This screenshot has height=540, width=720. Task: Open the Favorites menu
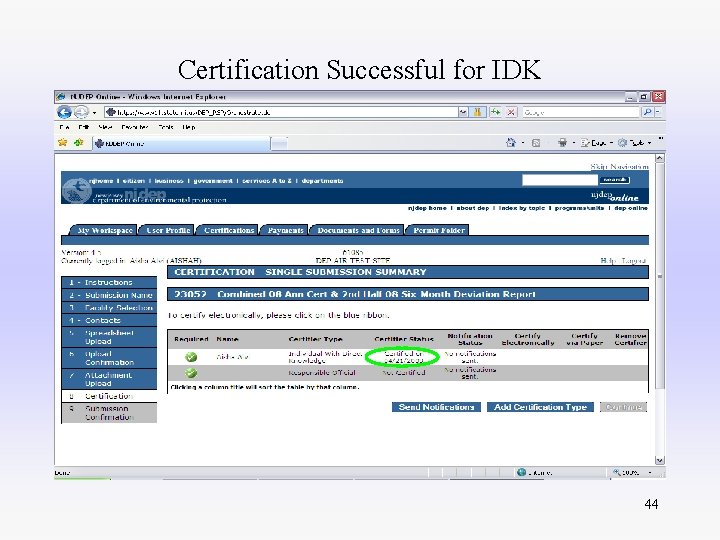point(135,127)
